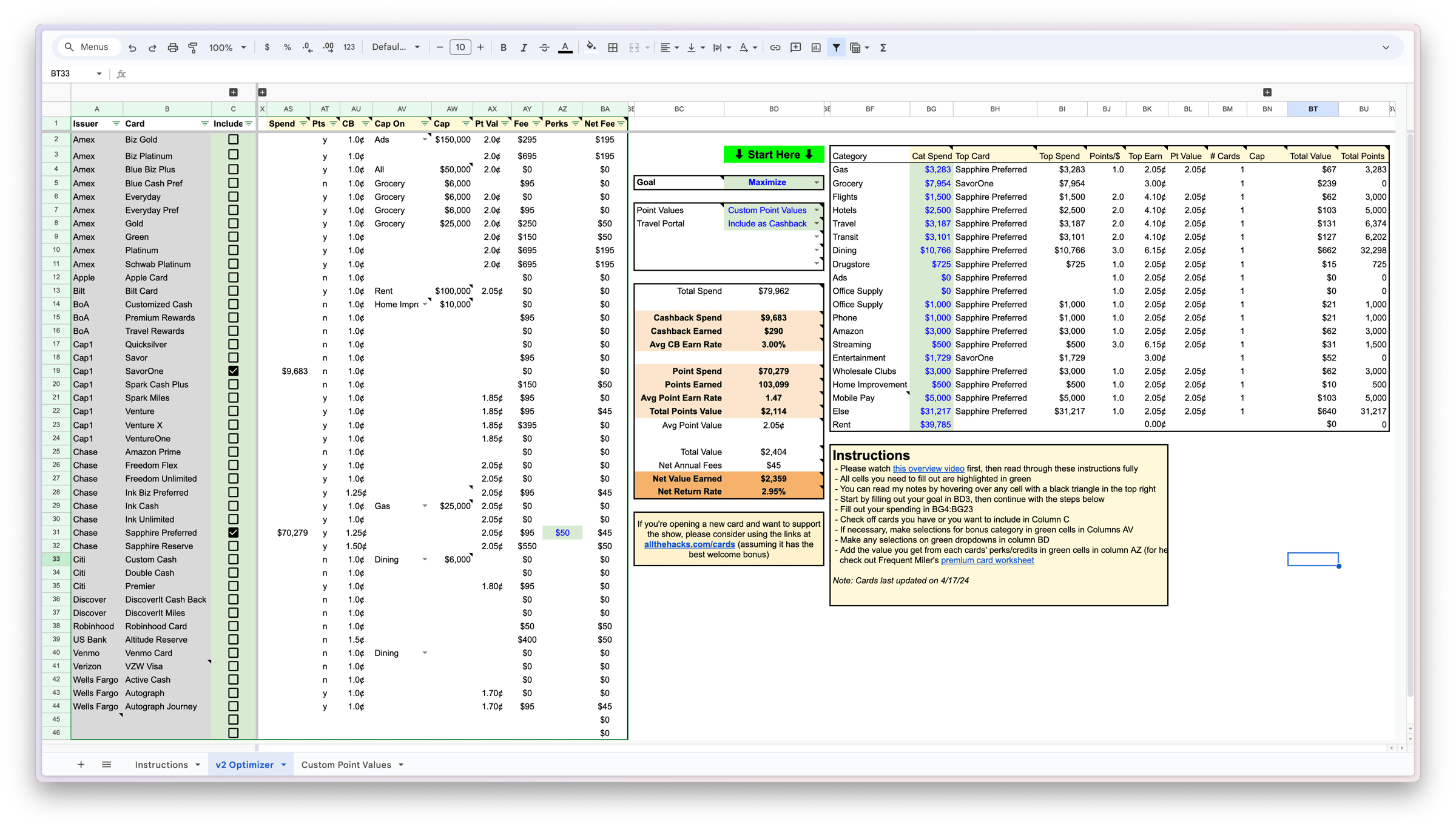Click the font size field showing 10
1456x829 pixels.
tap(460, 47)
